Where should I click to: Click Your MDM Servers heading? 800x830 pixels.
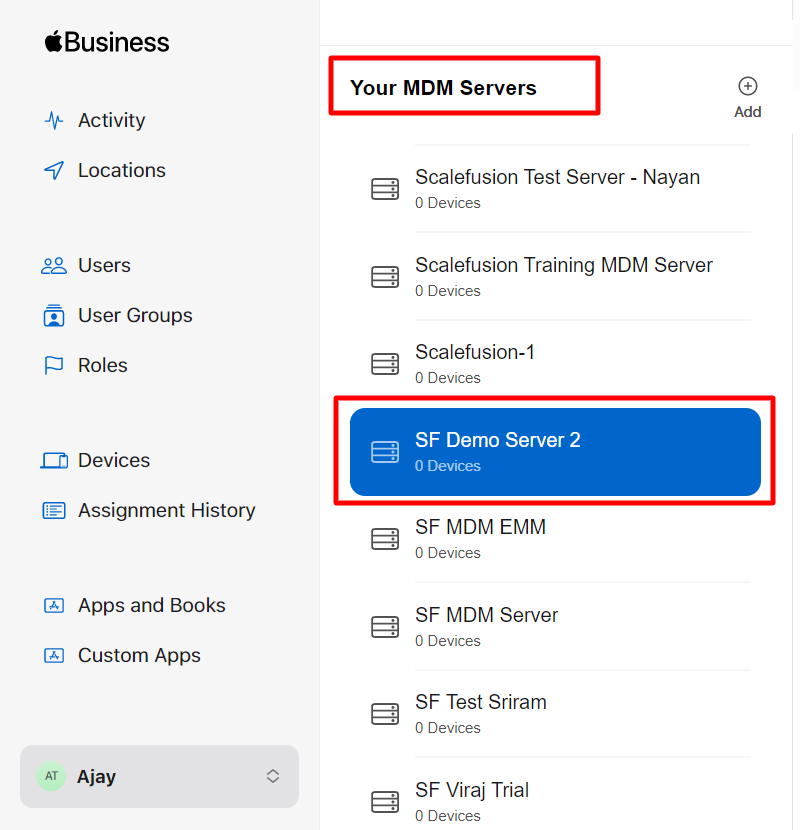pyautogui.click(x=443, y=88)
